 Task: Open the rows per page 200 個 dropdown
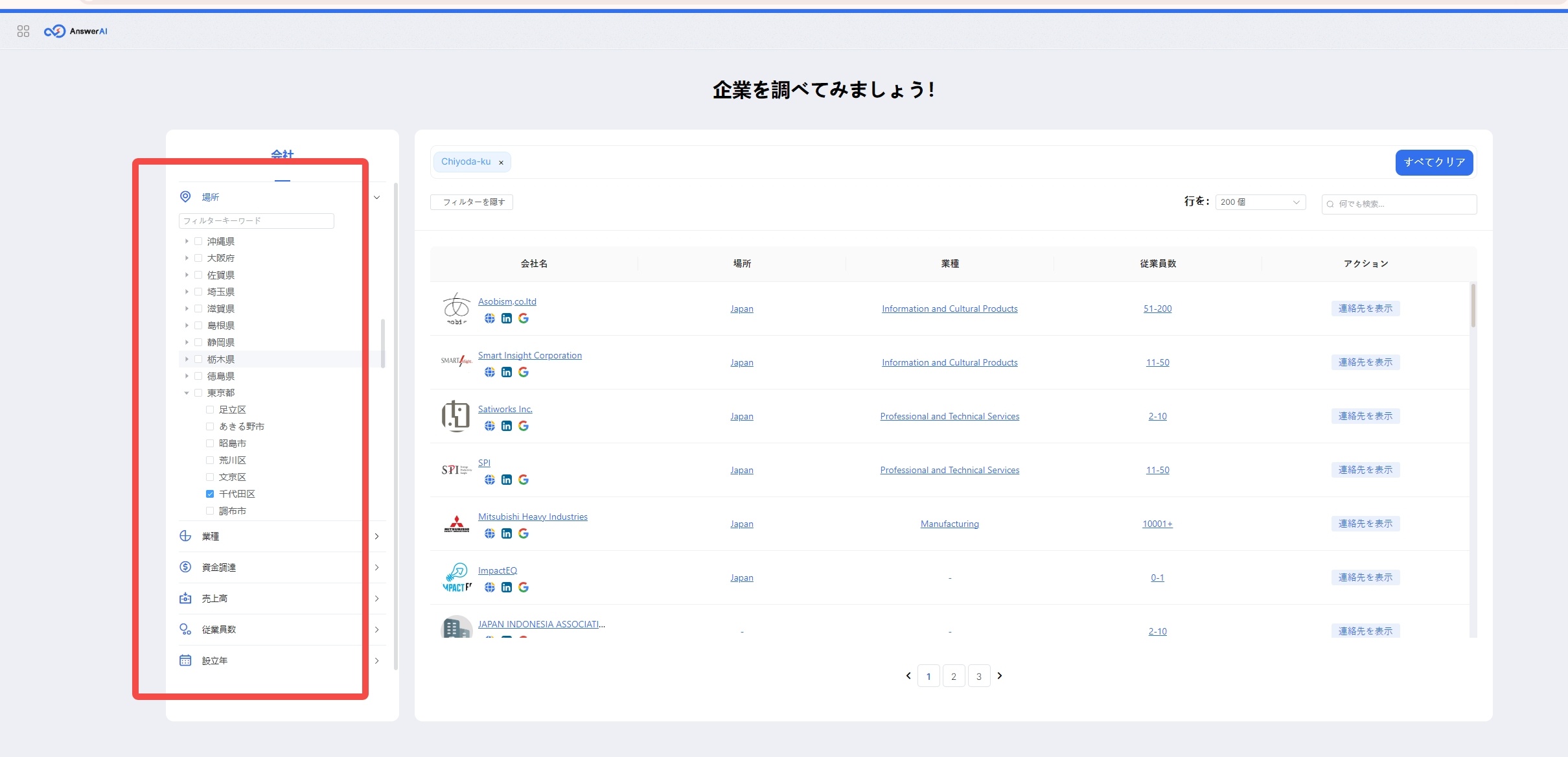pyautogui.click(x=1260, y=202)
